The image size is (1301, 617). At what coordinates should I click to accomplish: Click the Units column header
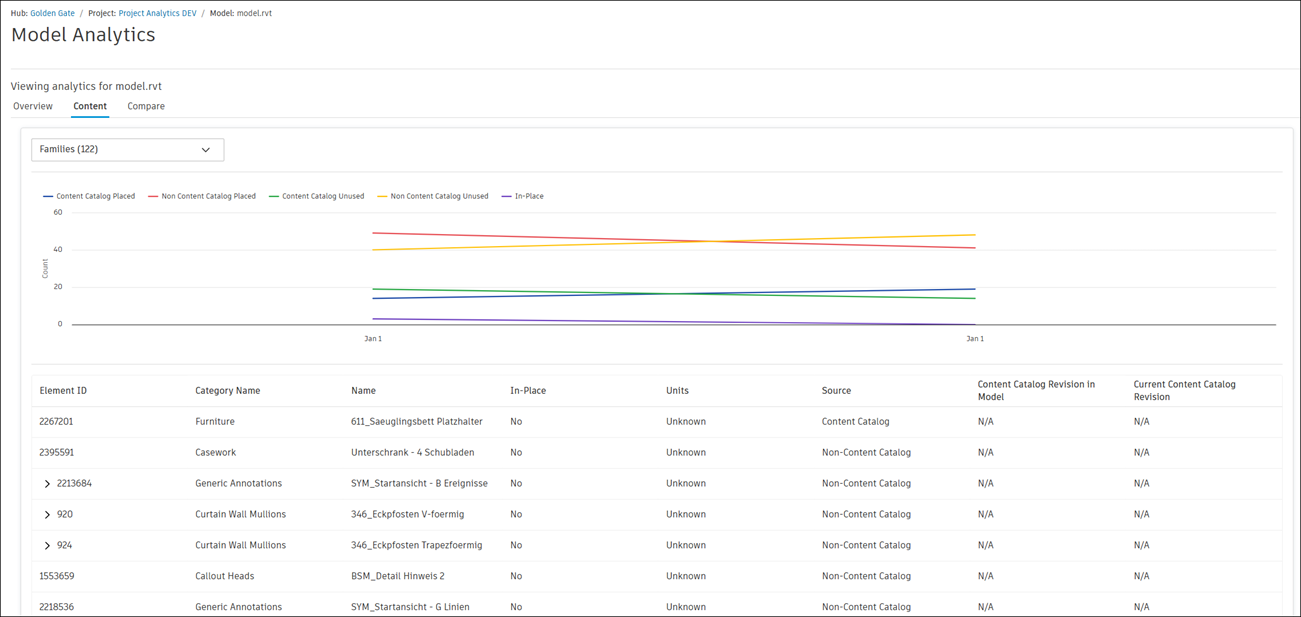click(x=677, y=391)
